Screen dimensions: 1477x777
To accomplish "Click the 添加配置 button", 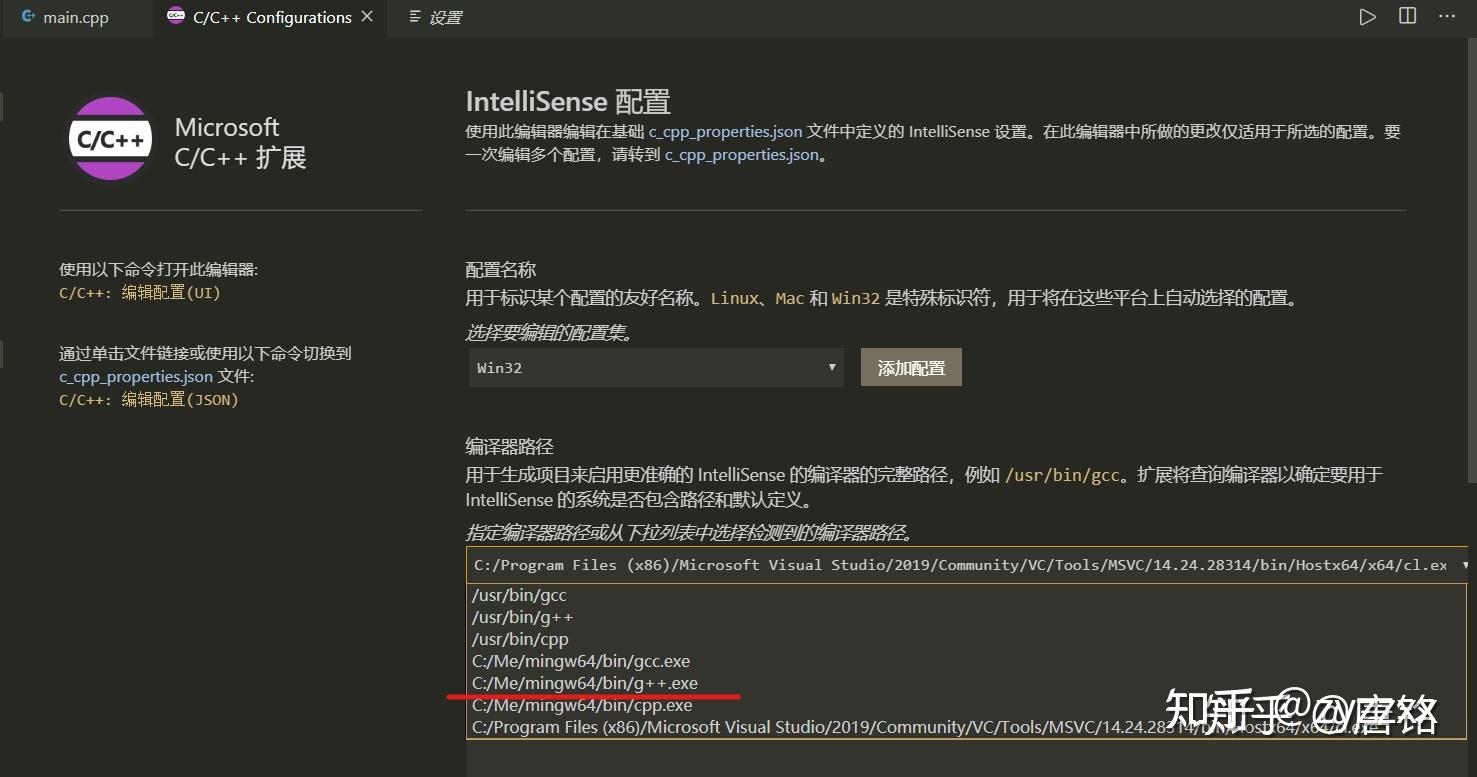I will [909, 367].
